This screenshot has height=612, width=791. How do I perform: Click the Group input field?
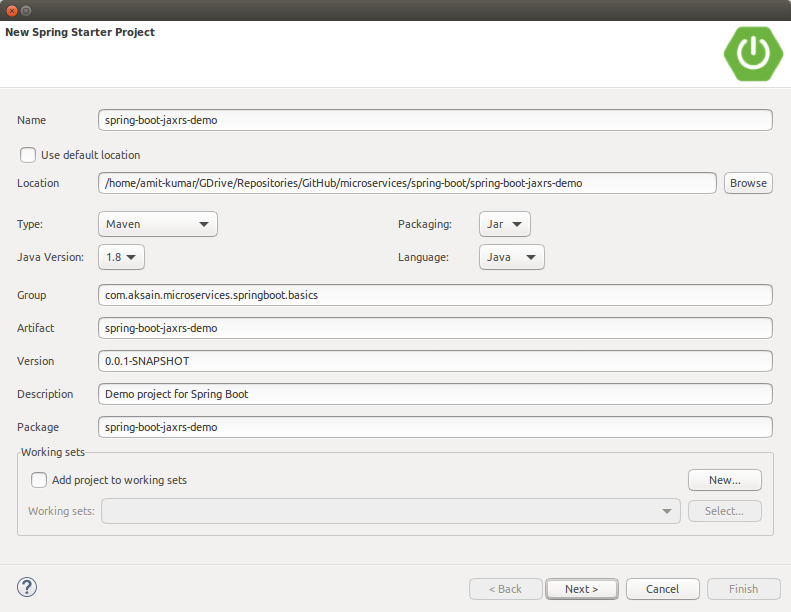point(435,295)
